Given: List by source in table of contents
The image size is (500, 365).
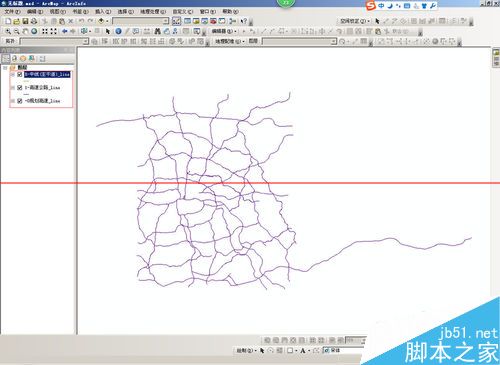Looking at the screenshot, I should point(14,58).
